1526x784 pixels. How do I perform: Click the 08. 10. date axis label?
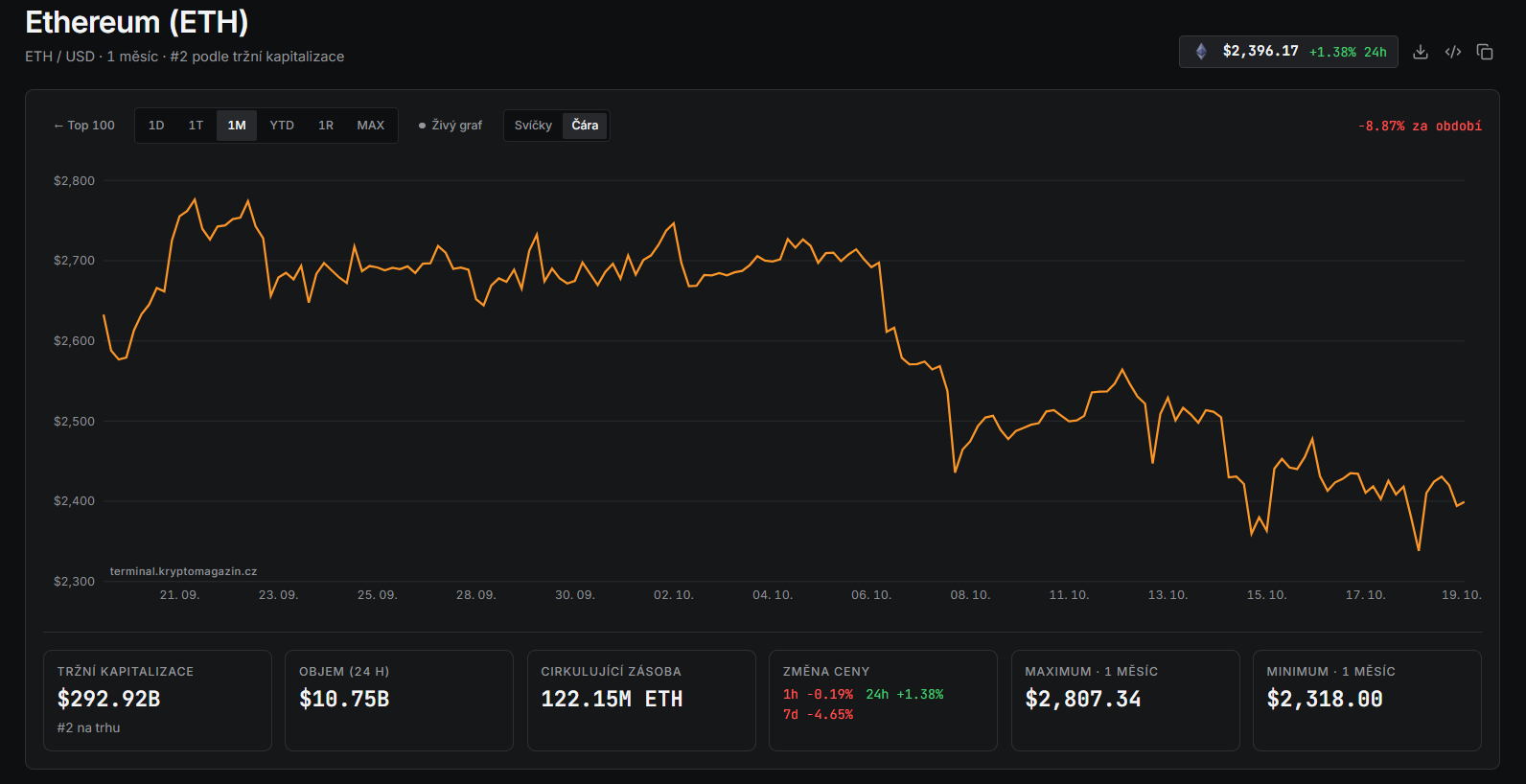970,595
